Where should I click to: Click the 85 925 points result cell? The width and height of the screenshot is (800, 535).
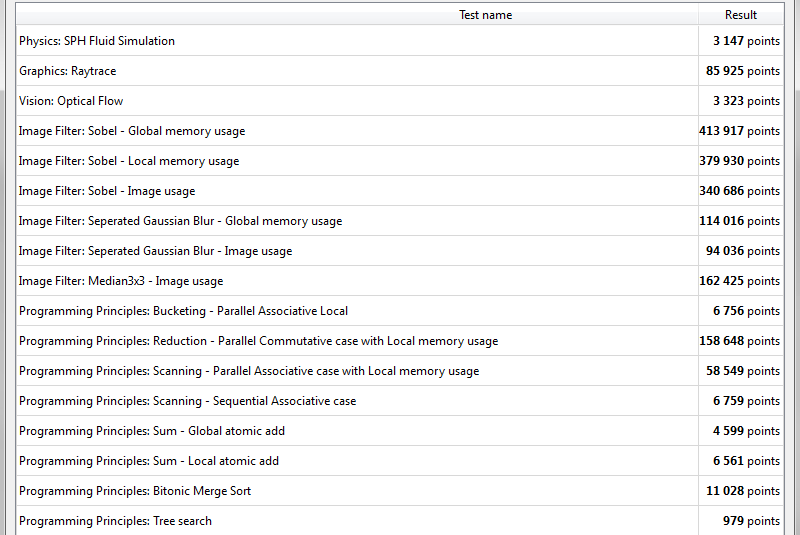coord(742,71)
